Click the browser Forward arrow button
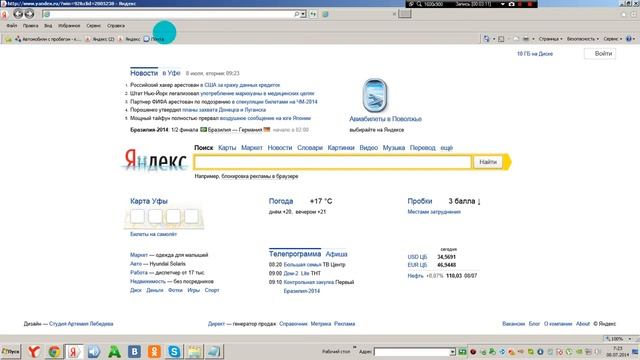Viewport: 640px width, 360px height. (29, 14)
